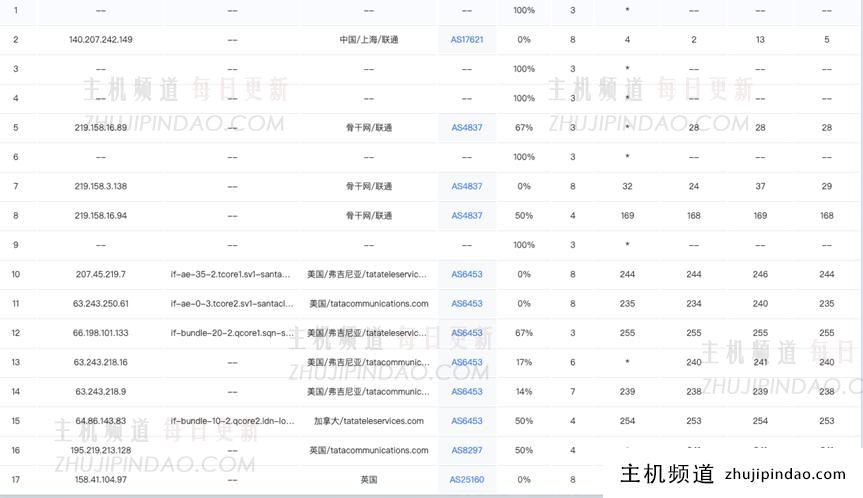Open AS6453 link in 207.45.219.7 row
863x498 pixels.
pos(467,274)
